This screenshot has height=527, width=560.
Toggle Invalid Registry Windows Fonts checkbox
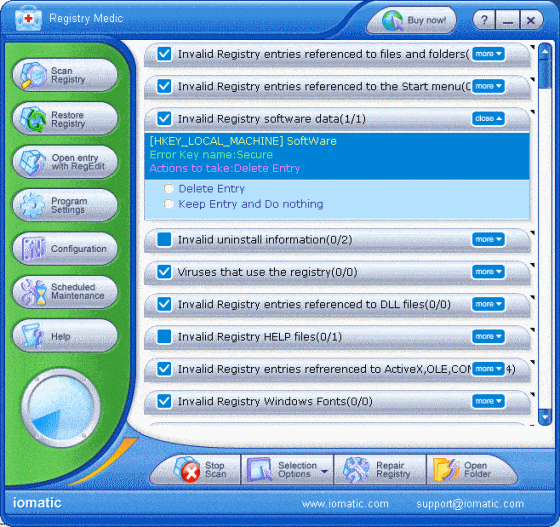pos(164,401)
